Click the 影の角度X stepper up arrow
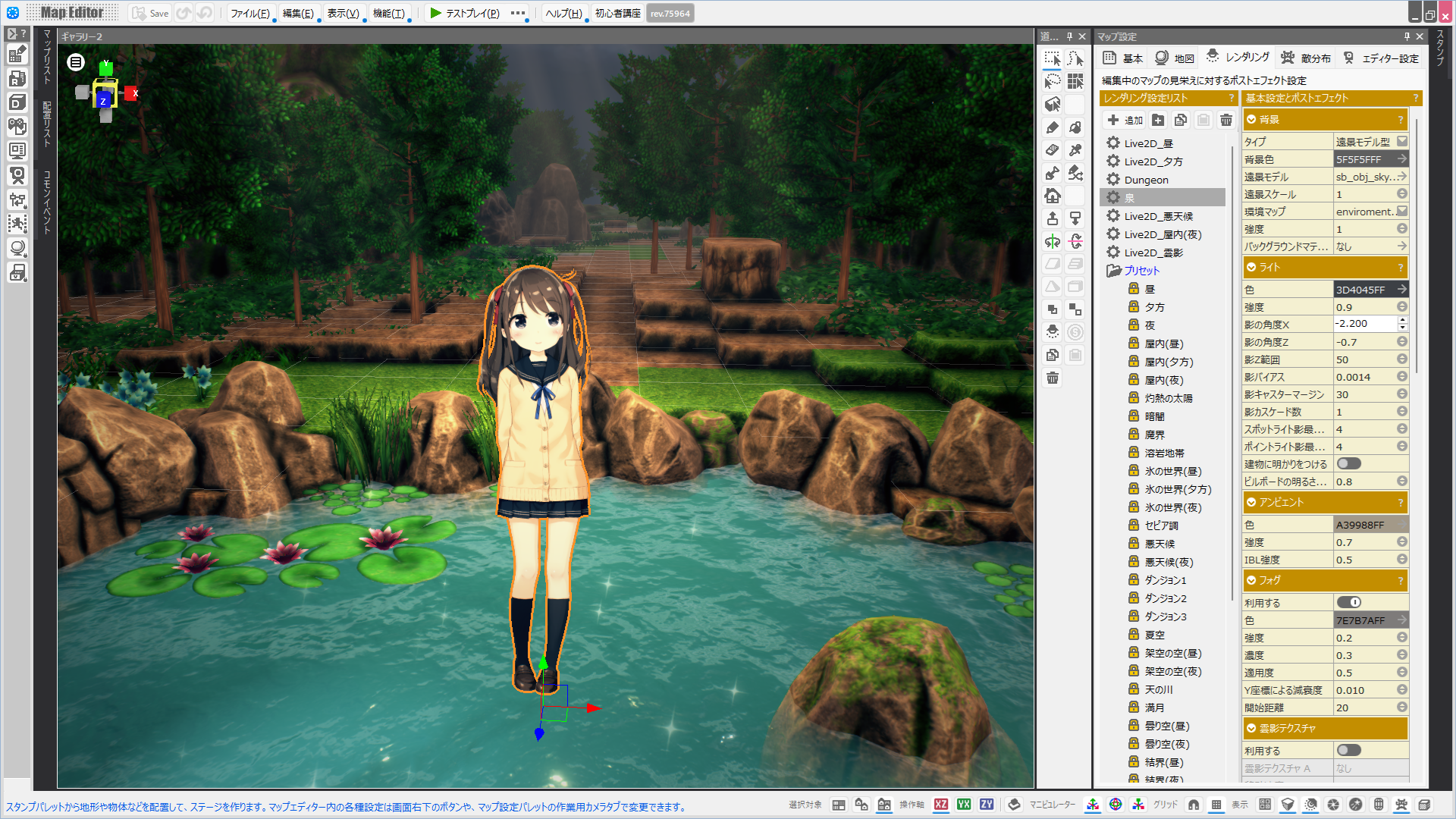The height and width of the screenshot is (819, 1456). tap(1403, 320)
